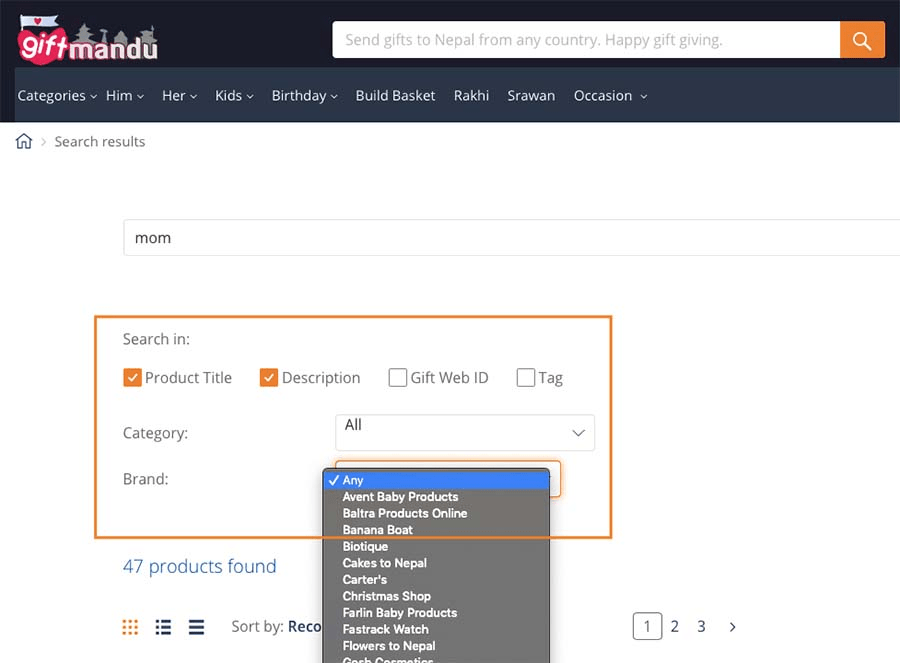The width and height of the screenshot is (900, 663).
Task: Open page 2 of results
Action: pyautogui.click(x=674, y=626)
